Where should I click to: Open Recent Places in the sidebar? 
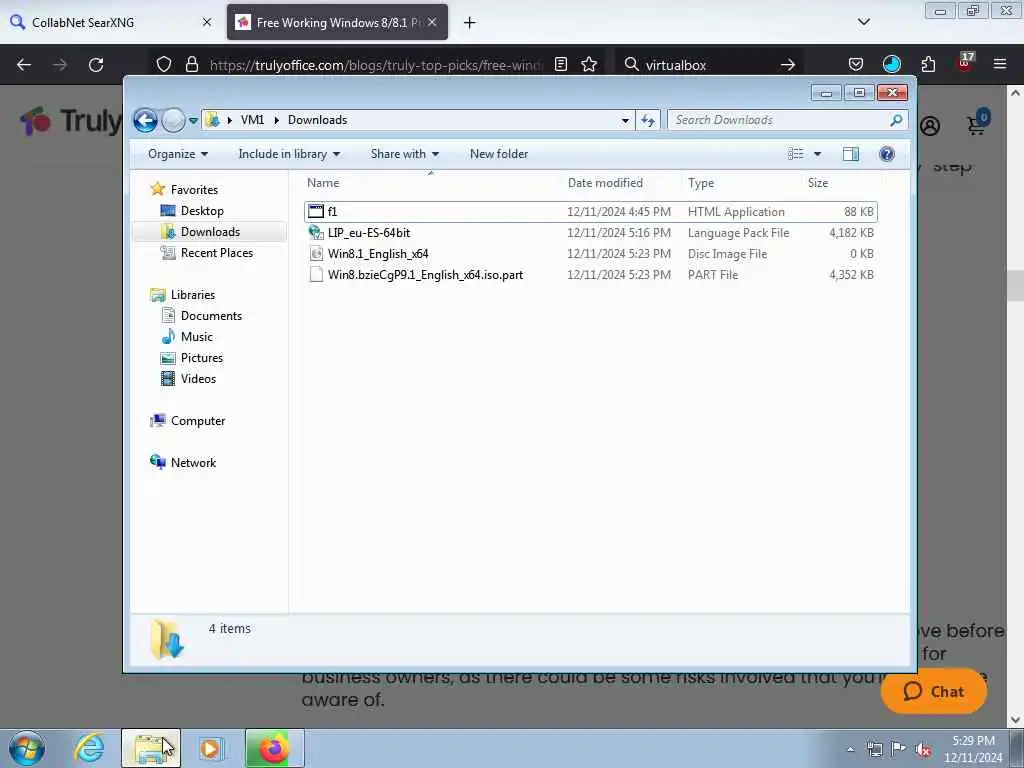pyautogui.click(x=217, y=253)
